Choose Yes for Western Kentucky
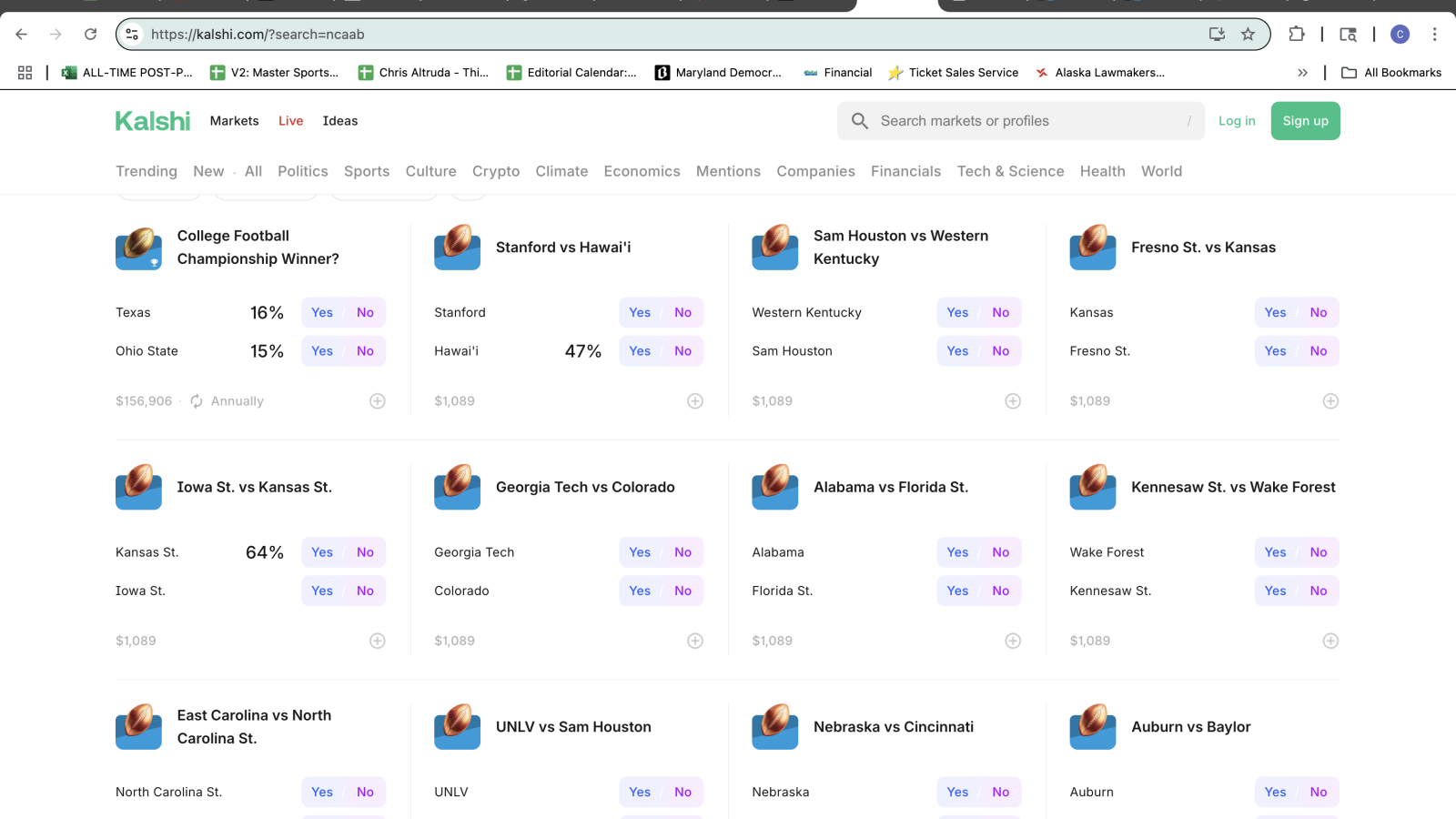 957,313
